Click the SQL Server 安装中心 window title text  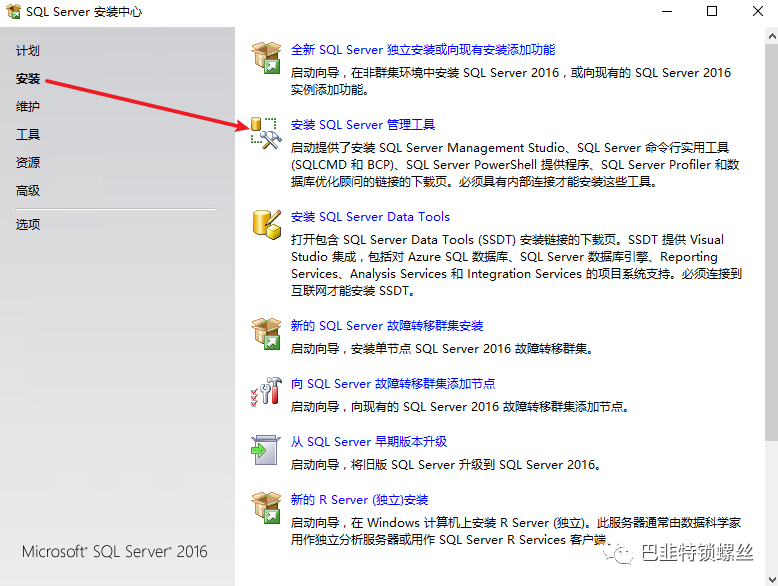(x=84, y=11)
